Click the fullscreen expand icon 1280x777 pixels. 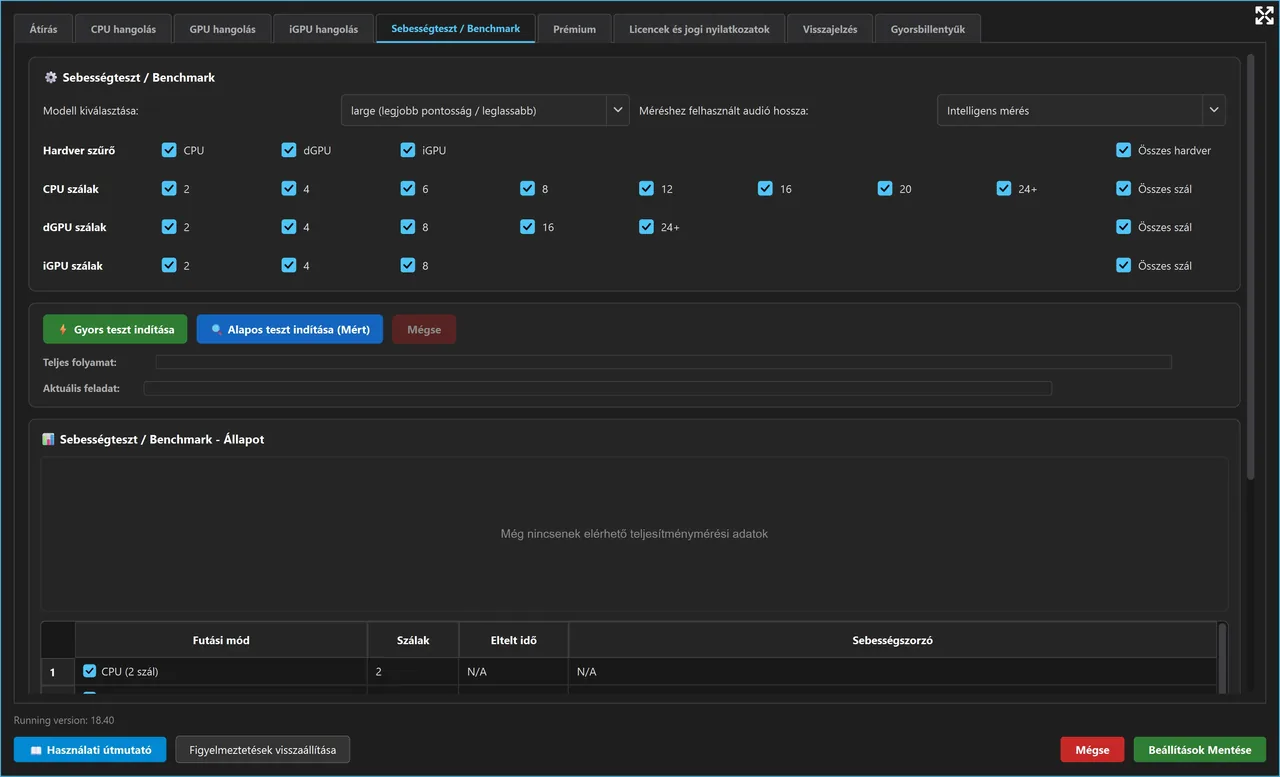pyautogui.click(x=1264, y=15)
